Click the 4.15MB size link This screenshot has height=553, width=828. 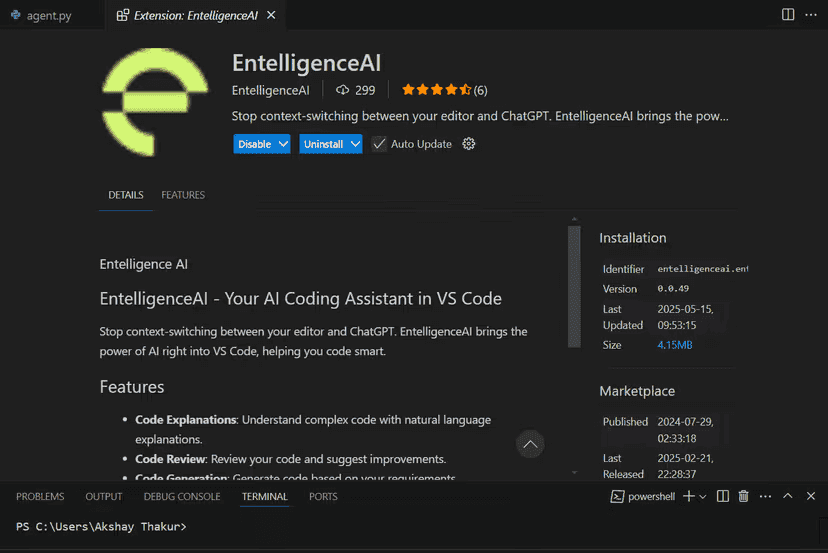tap(674, 345)
